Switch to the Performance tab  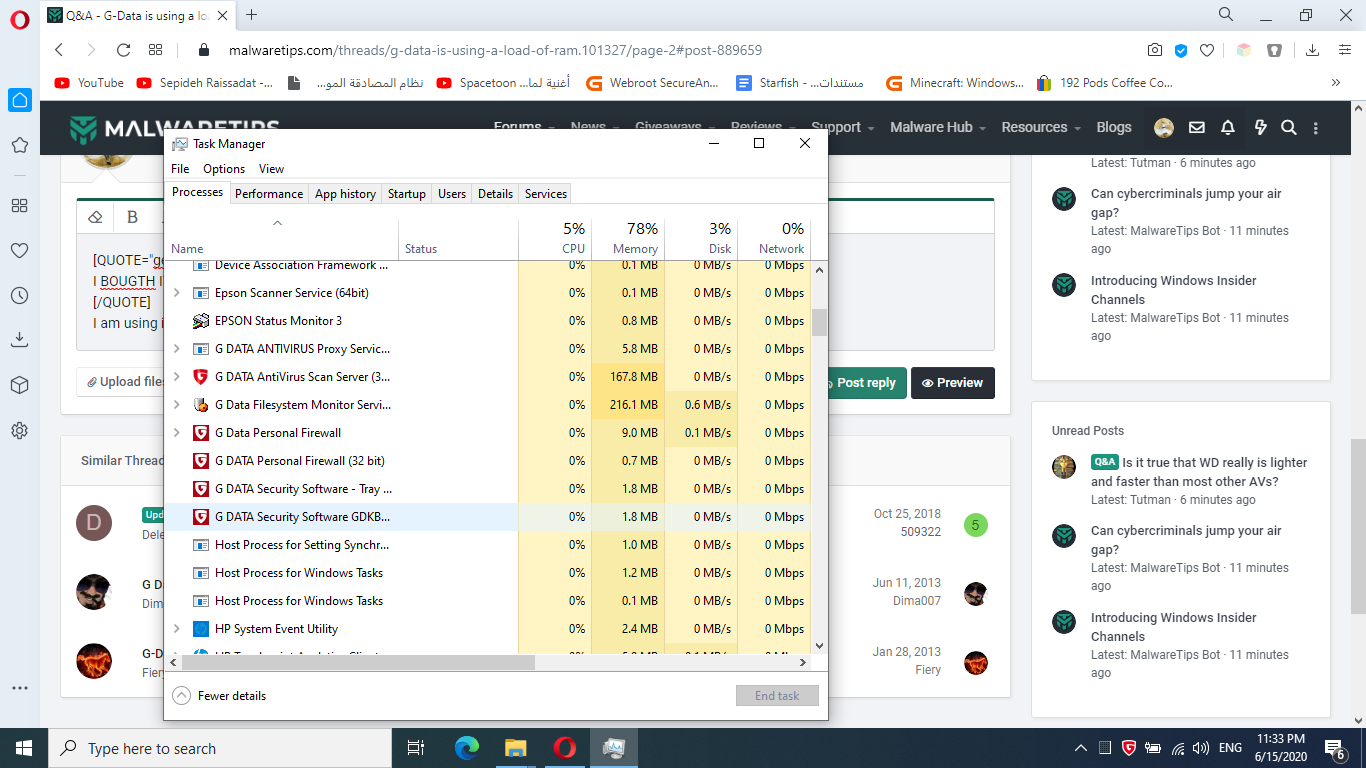pyautogui.click(x=269, y=194)
